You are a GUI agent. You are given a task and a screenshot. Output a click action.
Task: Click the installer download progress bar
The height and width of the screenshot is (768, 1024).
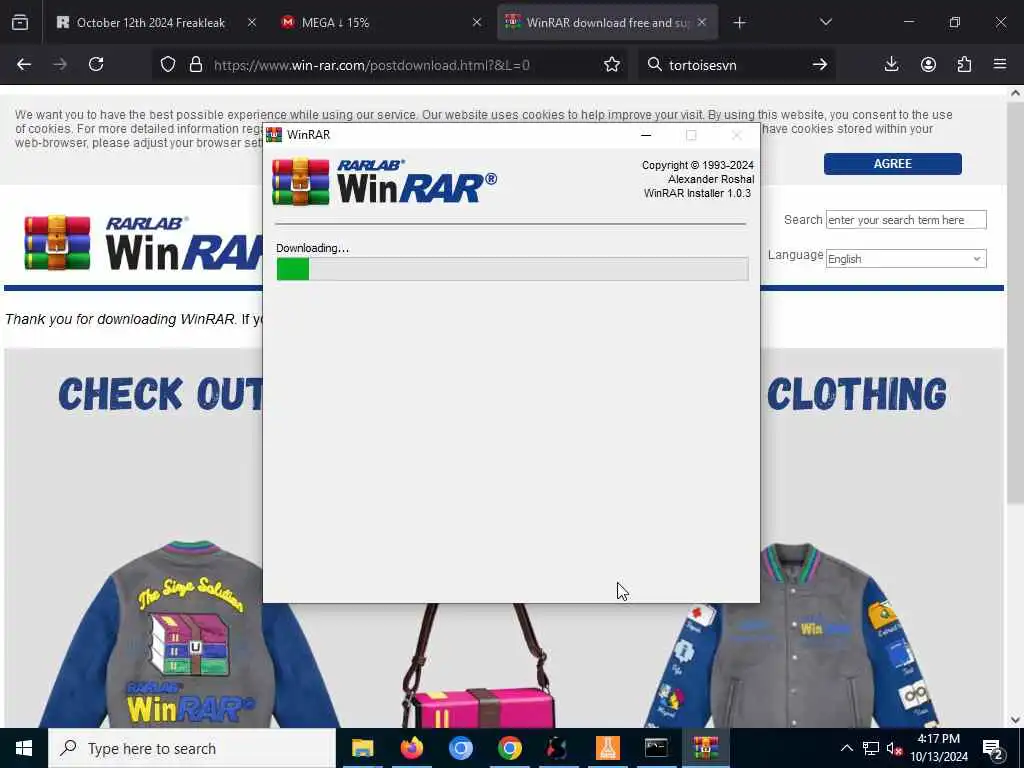point(512,269)
